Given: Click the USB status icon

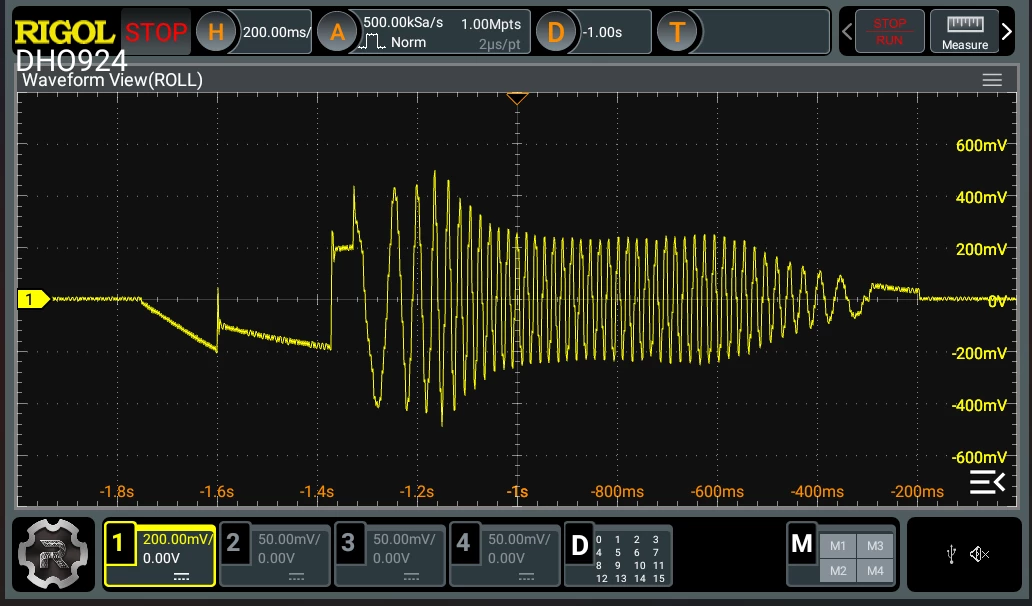Looking at the screenshot, I should point(951,555).
